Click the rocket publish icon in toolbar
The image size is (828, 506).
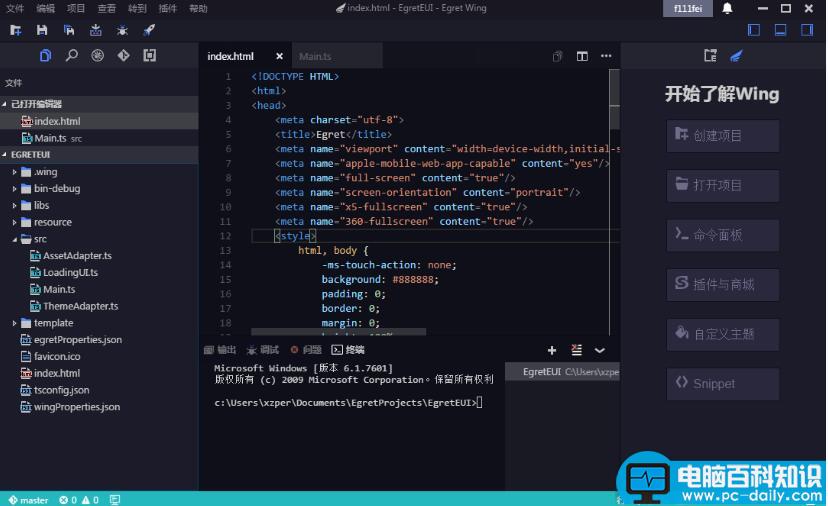coord(149,31)
